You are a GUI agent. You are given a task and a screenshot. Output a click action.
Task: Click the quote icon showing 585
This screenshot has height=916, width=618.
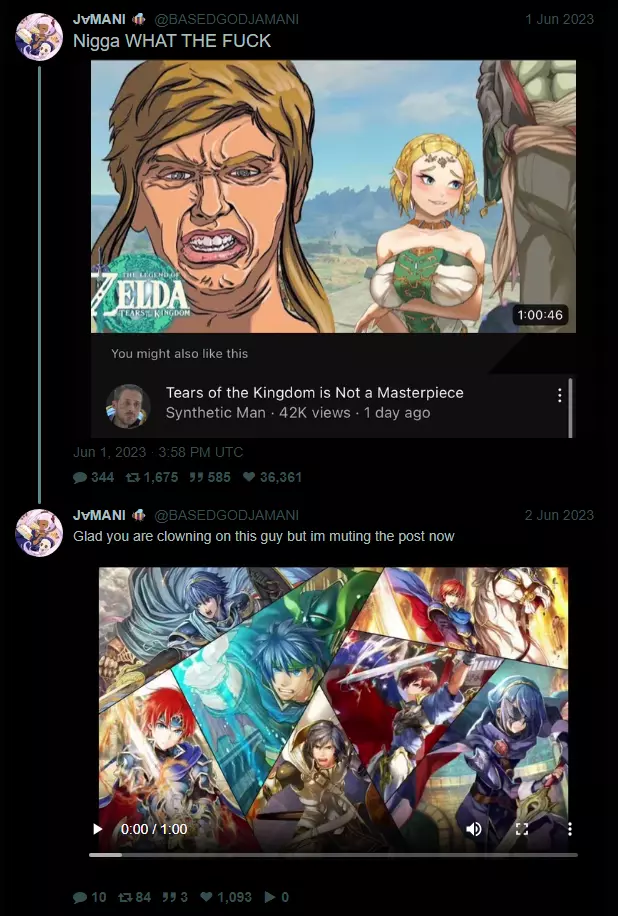(x=196, y=477)
